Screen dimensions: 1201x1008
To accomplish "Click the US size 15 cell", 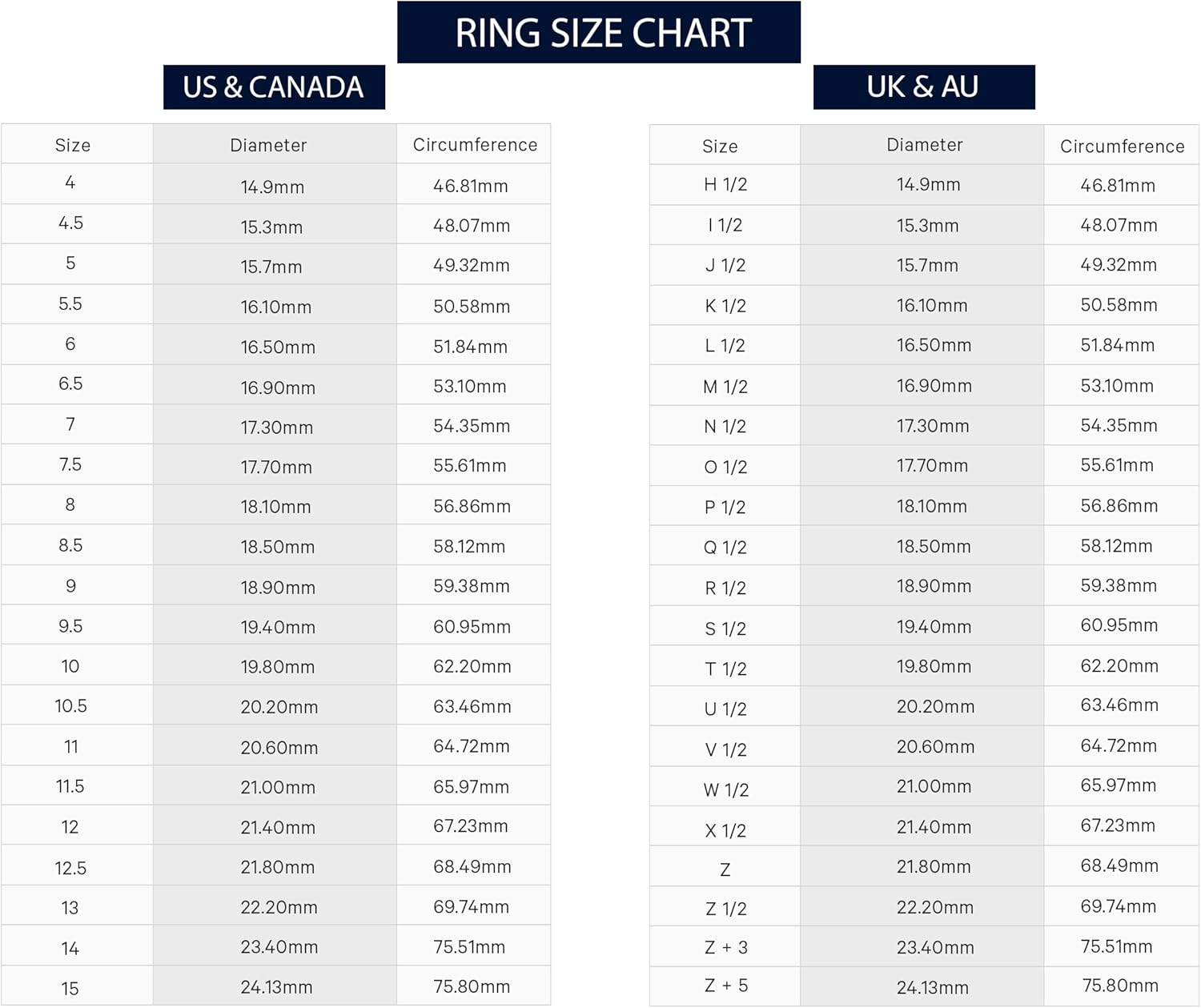I will [70, 989].
